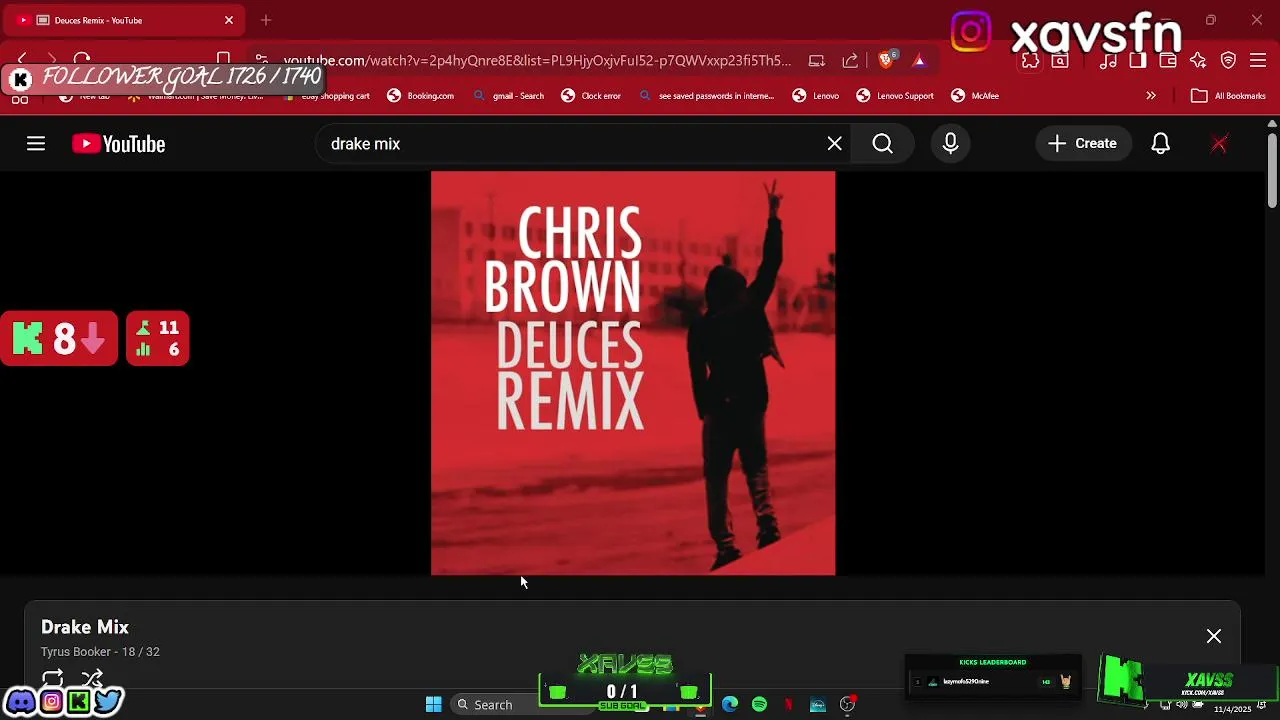Open YouTube notifications bell
1280x720 pixels.
(x=1160, y=144)
